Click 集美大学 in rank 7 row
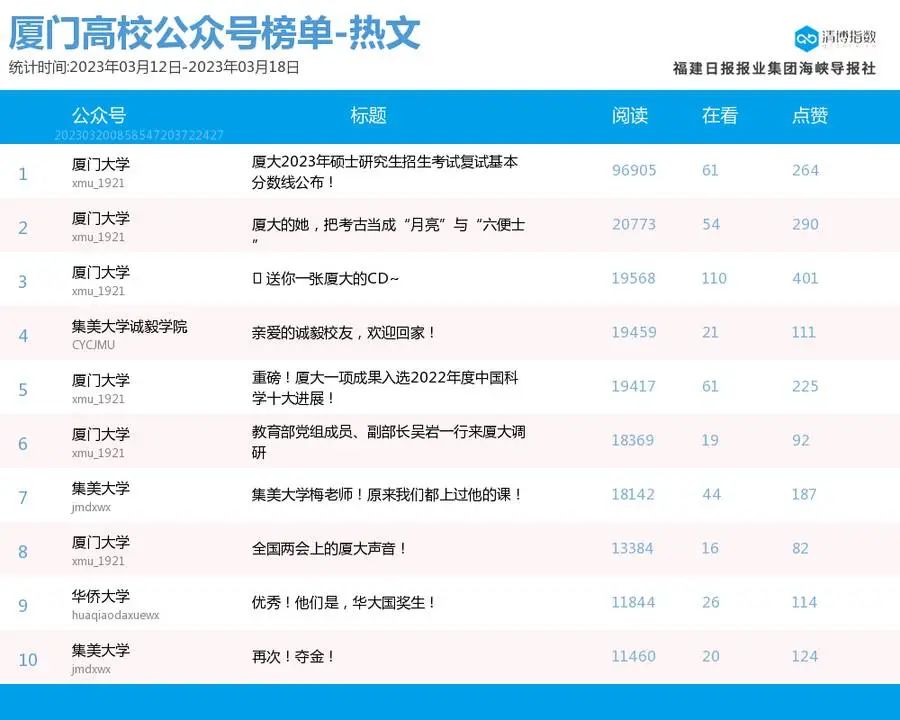The image size is (900, 720). [x=101, y=489]
